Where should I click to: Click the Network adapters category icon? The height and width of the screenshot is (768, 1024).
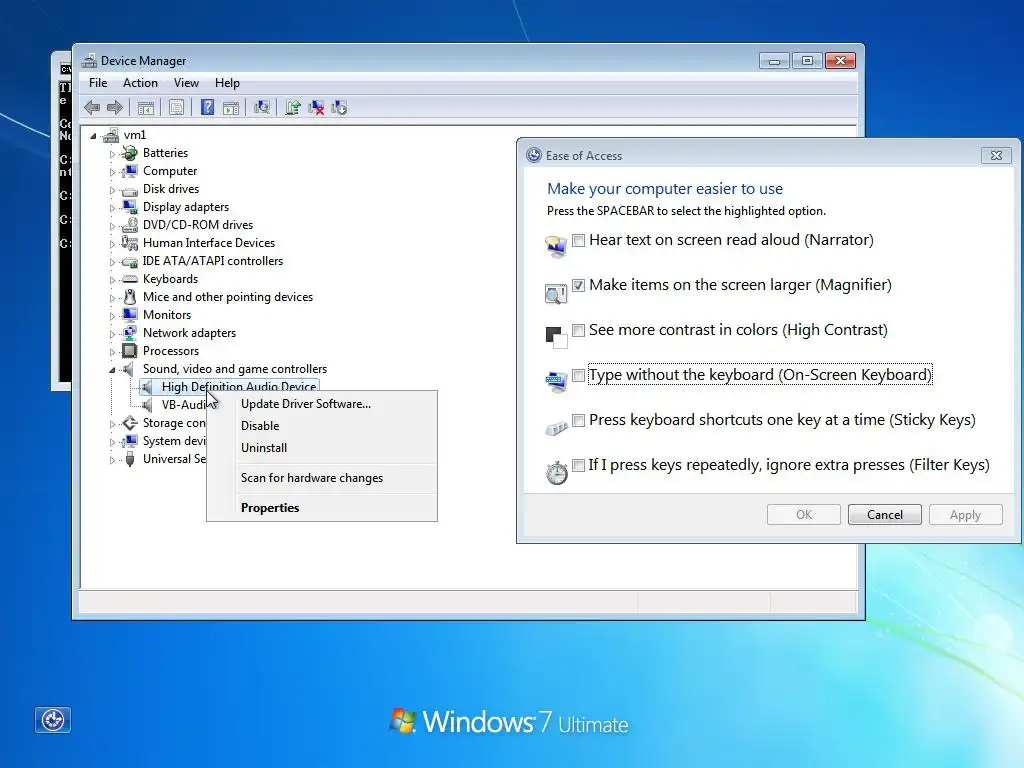pos(130,333)
